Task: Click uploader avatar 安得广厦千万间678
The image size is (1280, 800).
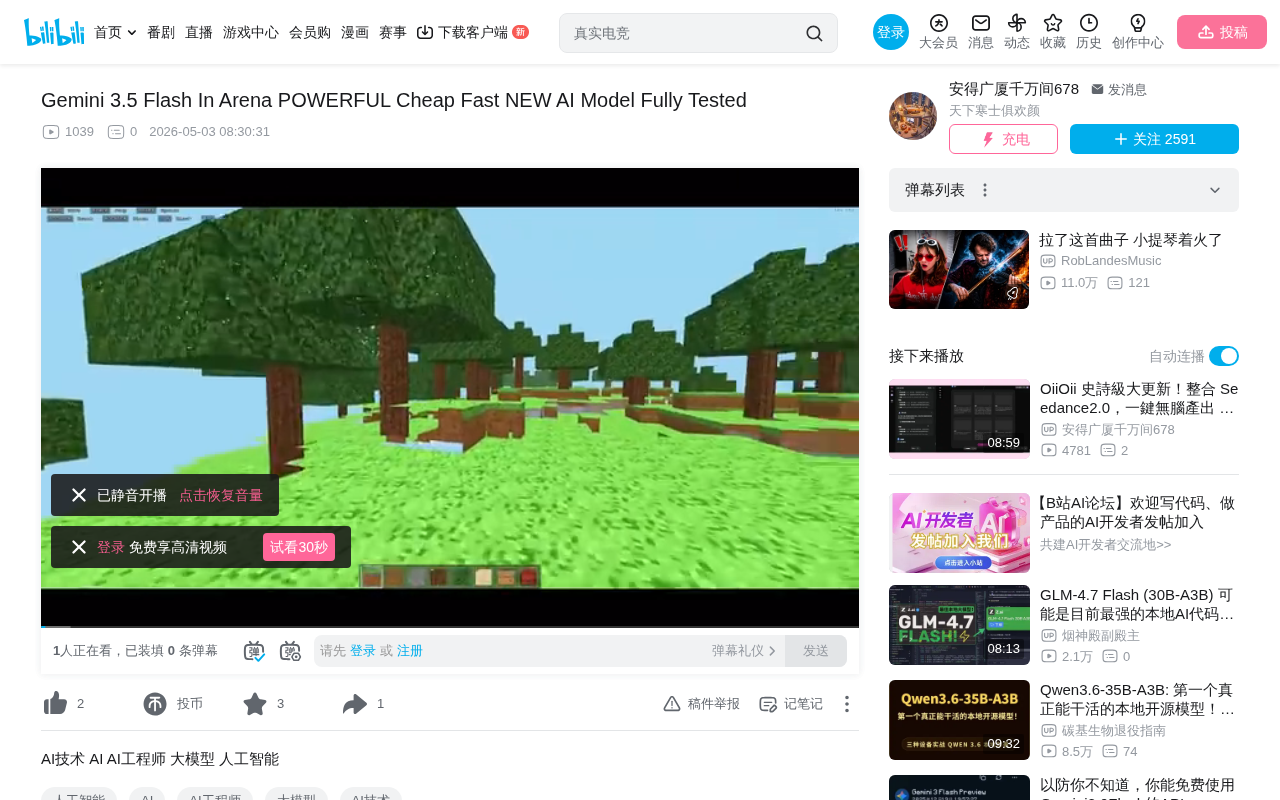Action: point(913,116)
